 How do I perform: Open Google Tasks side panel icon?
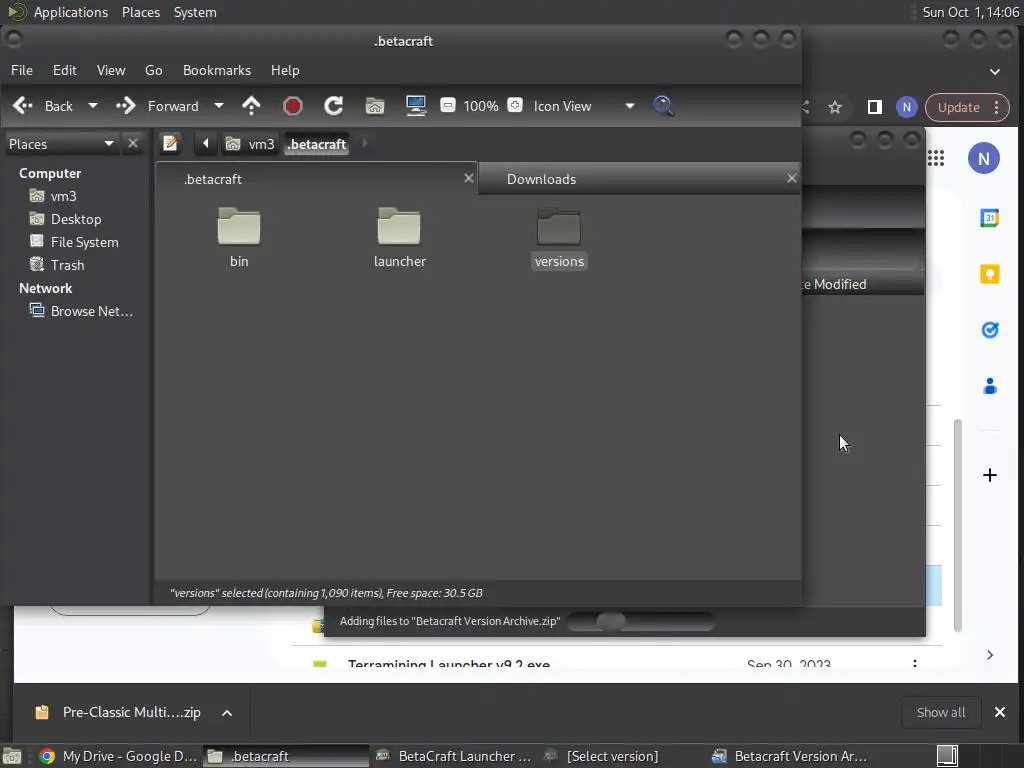pos(990,330)
